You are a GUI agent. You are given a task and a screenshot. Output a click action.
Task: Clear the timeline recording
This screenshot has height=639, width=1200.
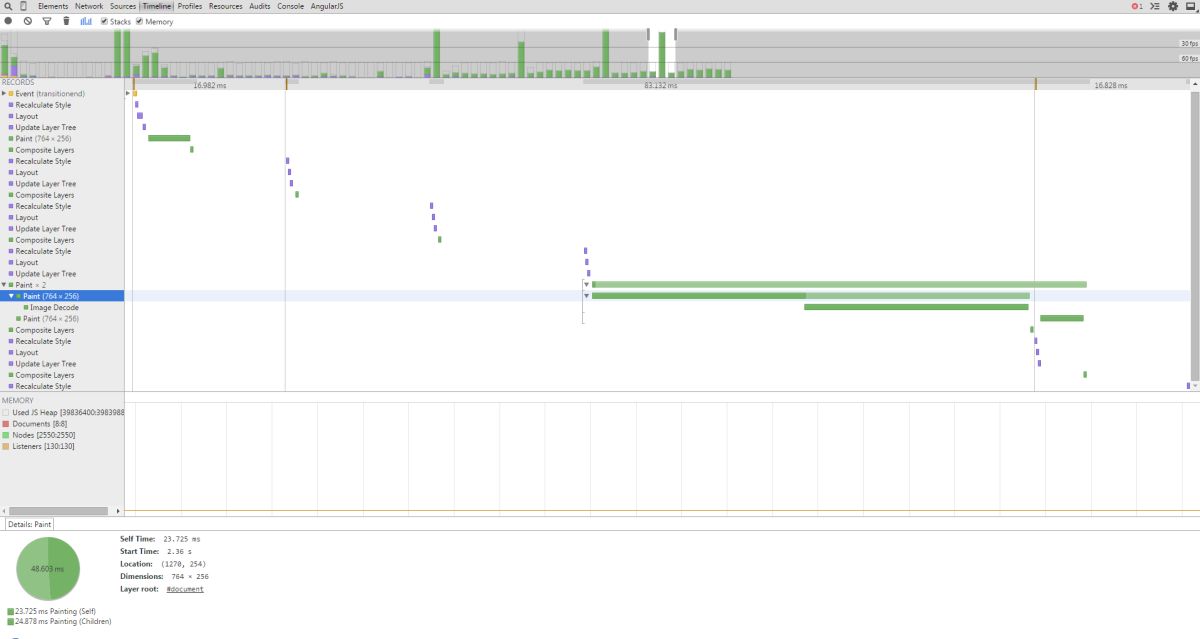point(28,21)
